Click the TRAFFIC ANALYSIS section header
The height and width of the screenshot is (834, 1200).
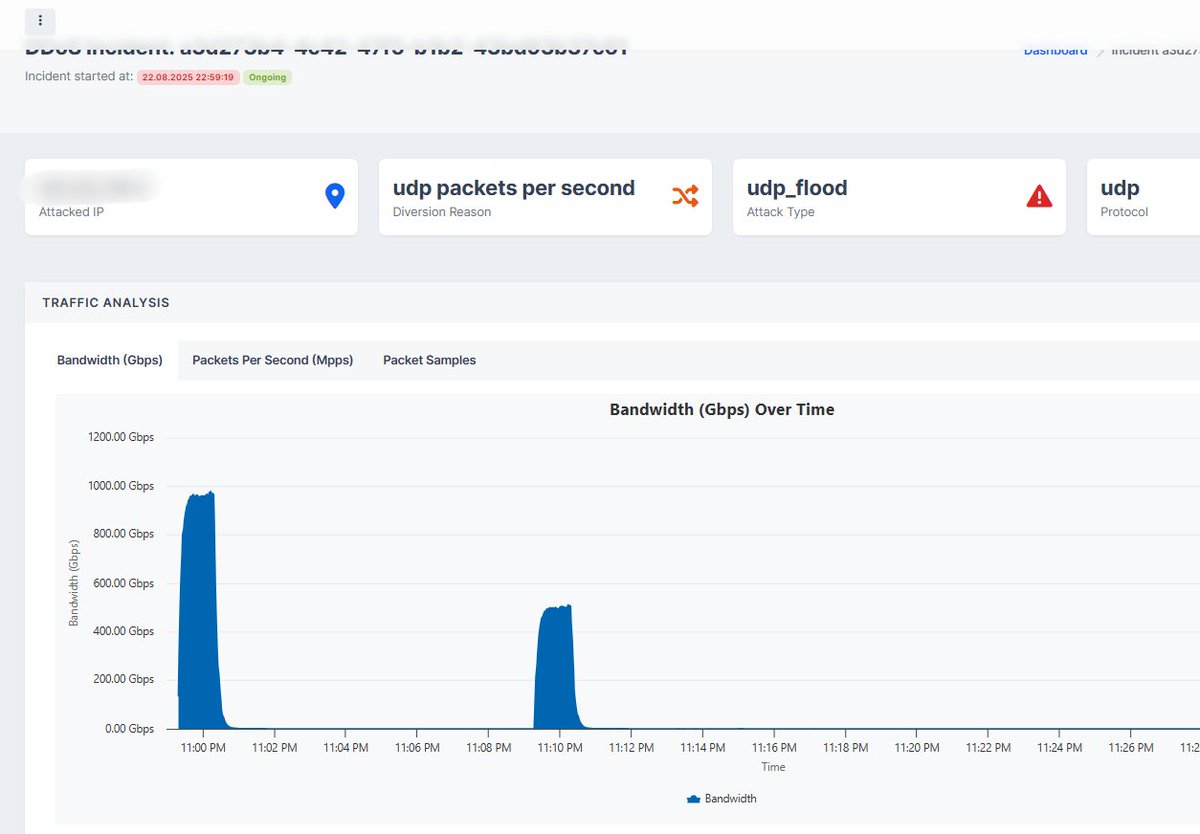[105, 302]
